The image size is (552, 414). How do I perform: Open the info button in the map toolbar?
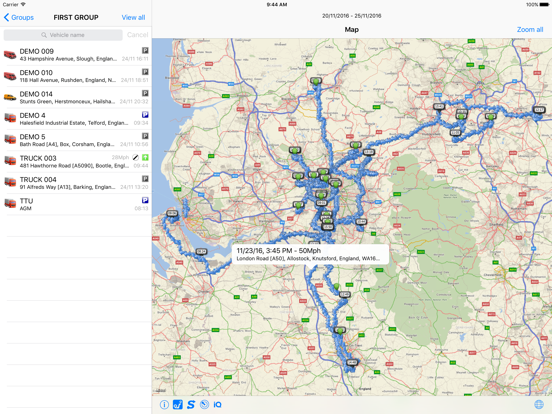[164, 404]
